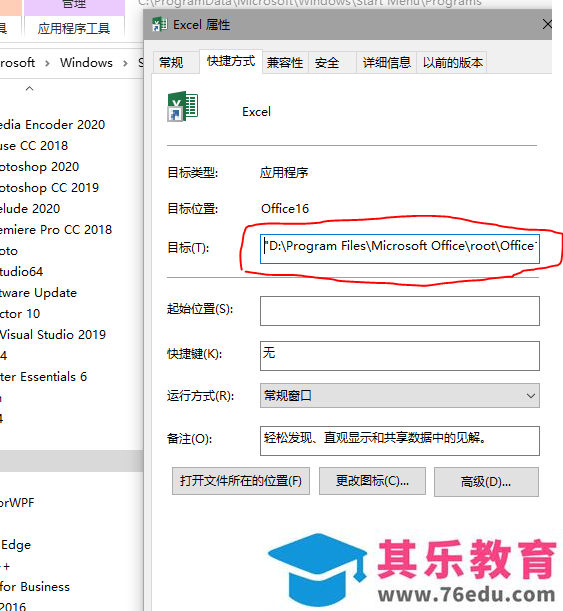This screenshot has width=563, height=611.
Task: Select the Software Update item
Action: coord(38,293)
